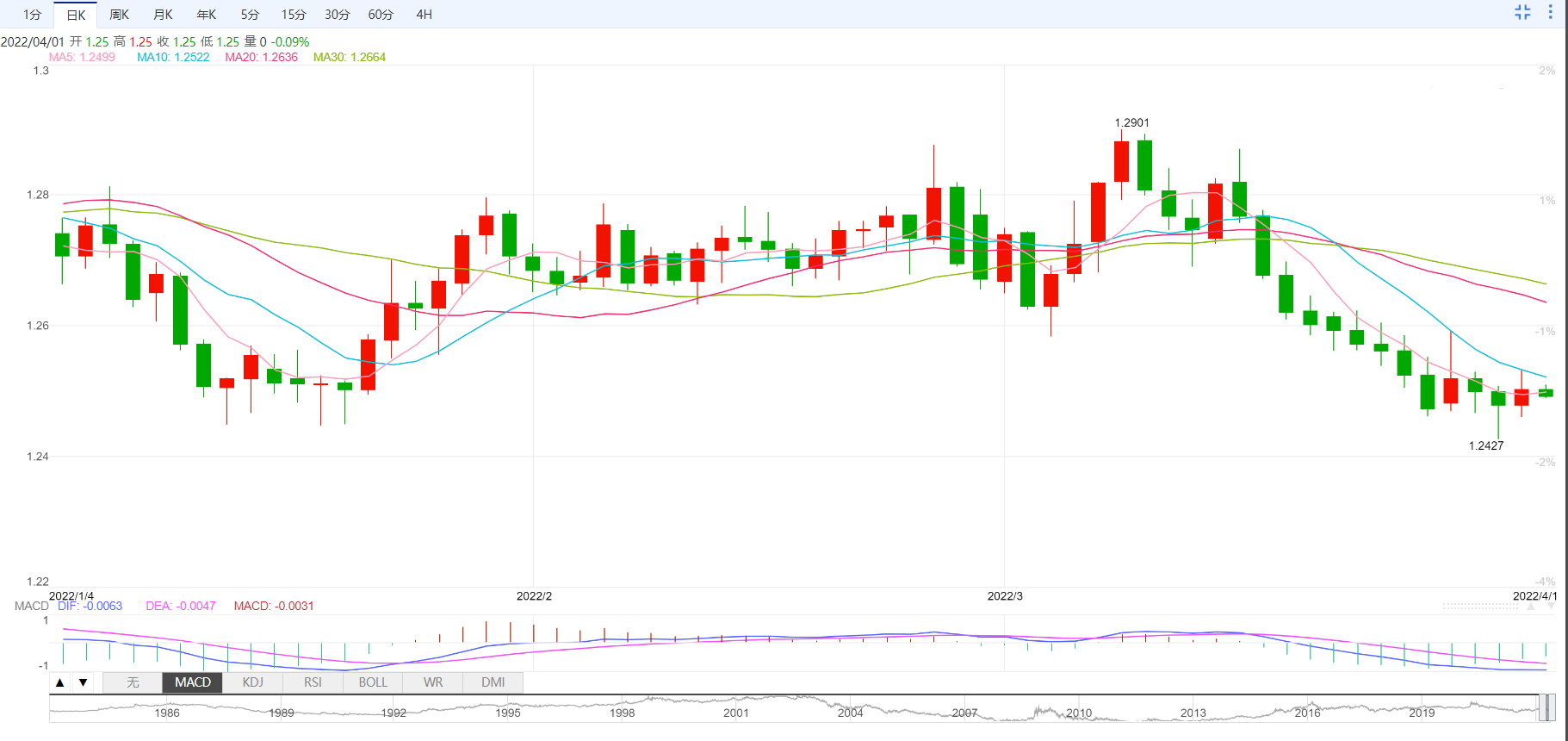Click the MA20: 1.2636 legend label
This screenshot has height=741, width=1568.
pyautogui.click(x=261, y=57)
